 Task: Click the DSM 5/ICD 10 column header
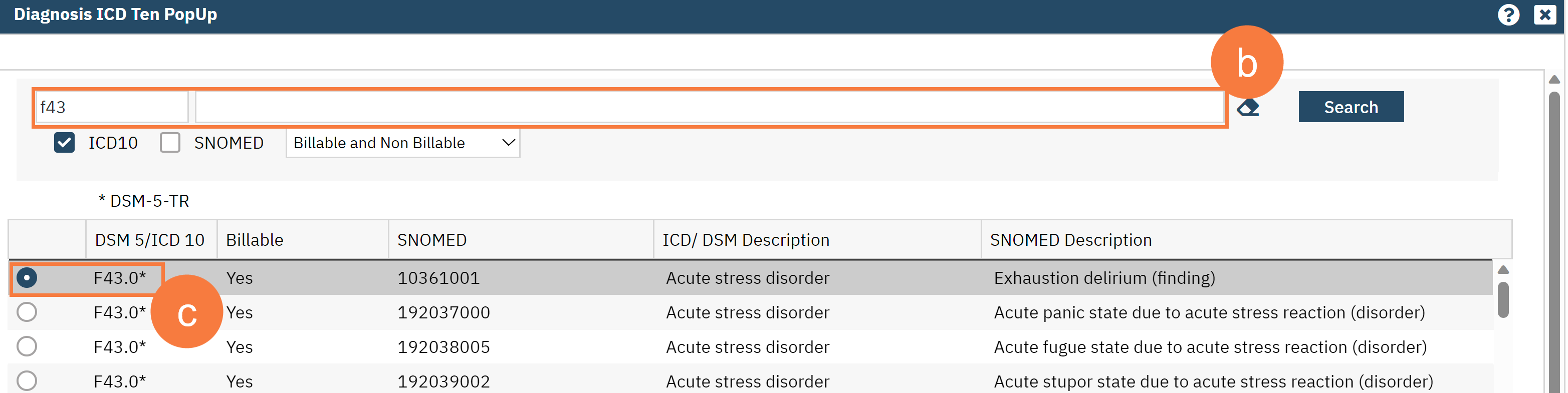(150, 240)
